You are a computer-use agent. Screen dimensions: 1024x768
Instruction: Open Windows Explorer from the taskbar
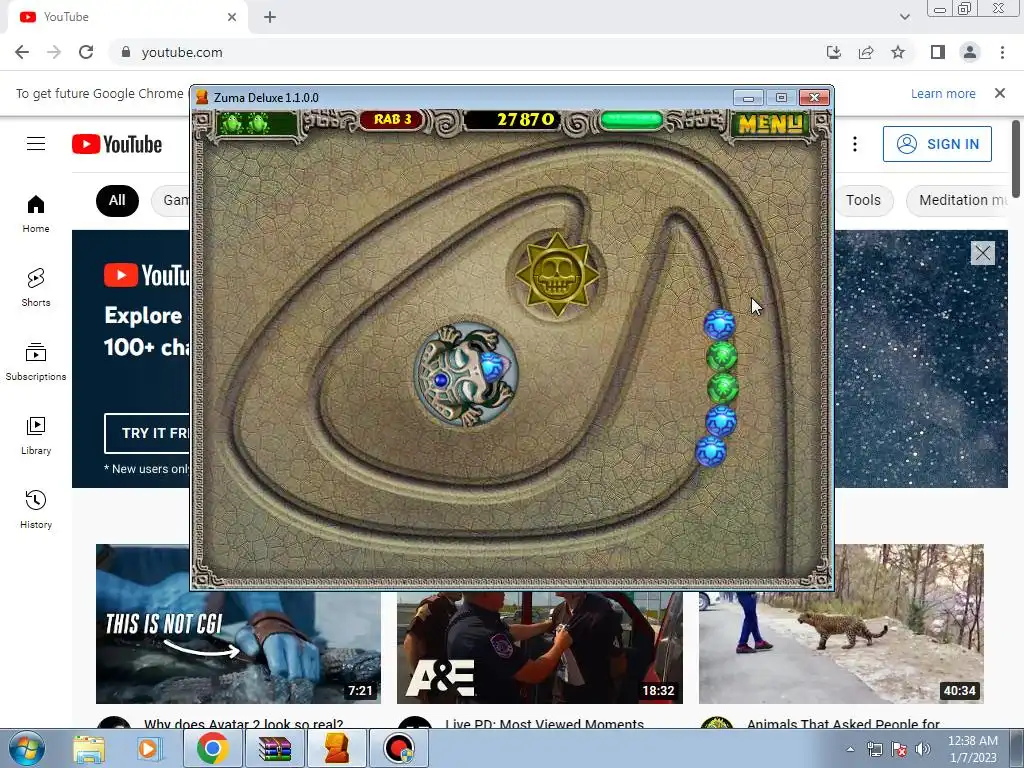[x=89, y=749]
